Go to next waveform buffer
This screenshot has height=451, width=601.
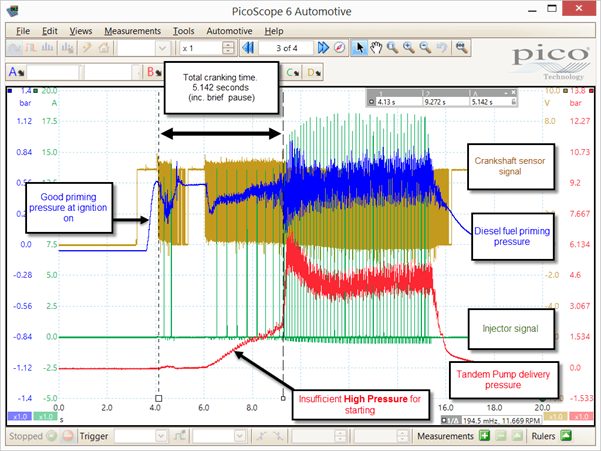coord(323,48)
